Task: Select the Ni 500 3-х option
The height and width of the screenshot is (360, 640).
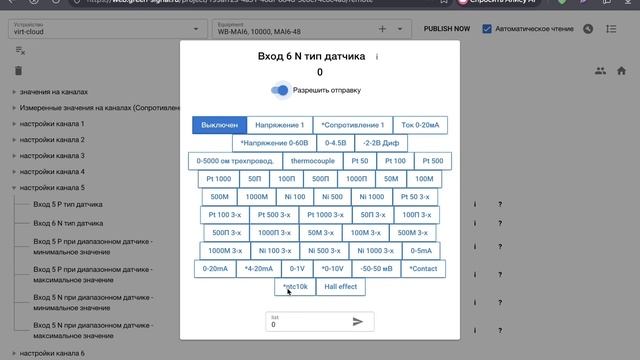Action: point(324,251)
